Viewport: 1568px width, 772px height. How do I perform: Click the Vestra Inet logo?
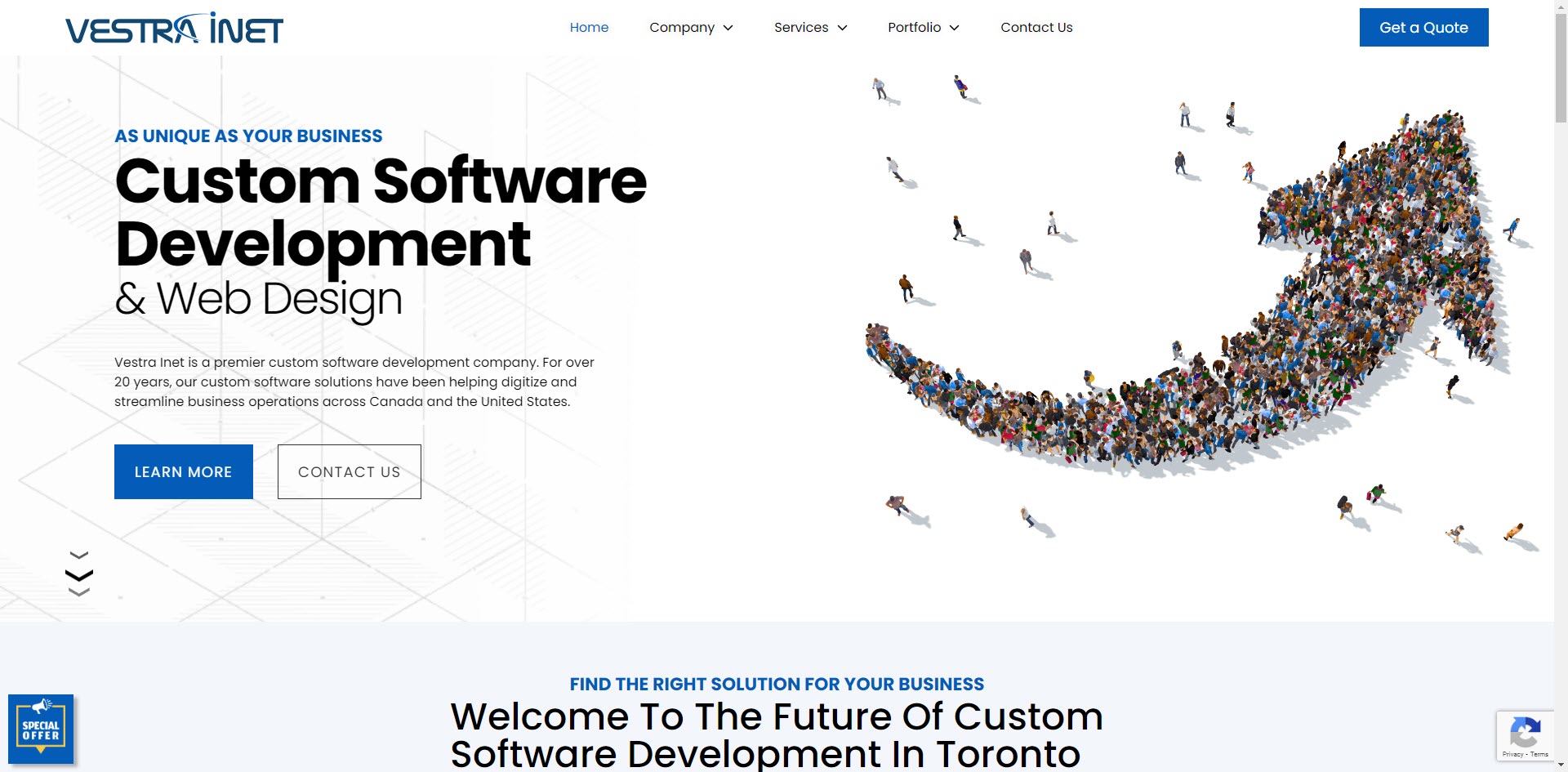[x=174, y=29]
